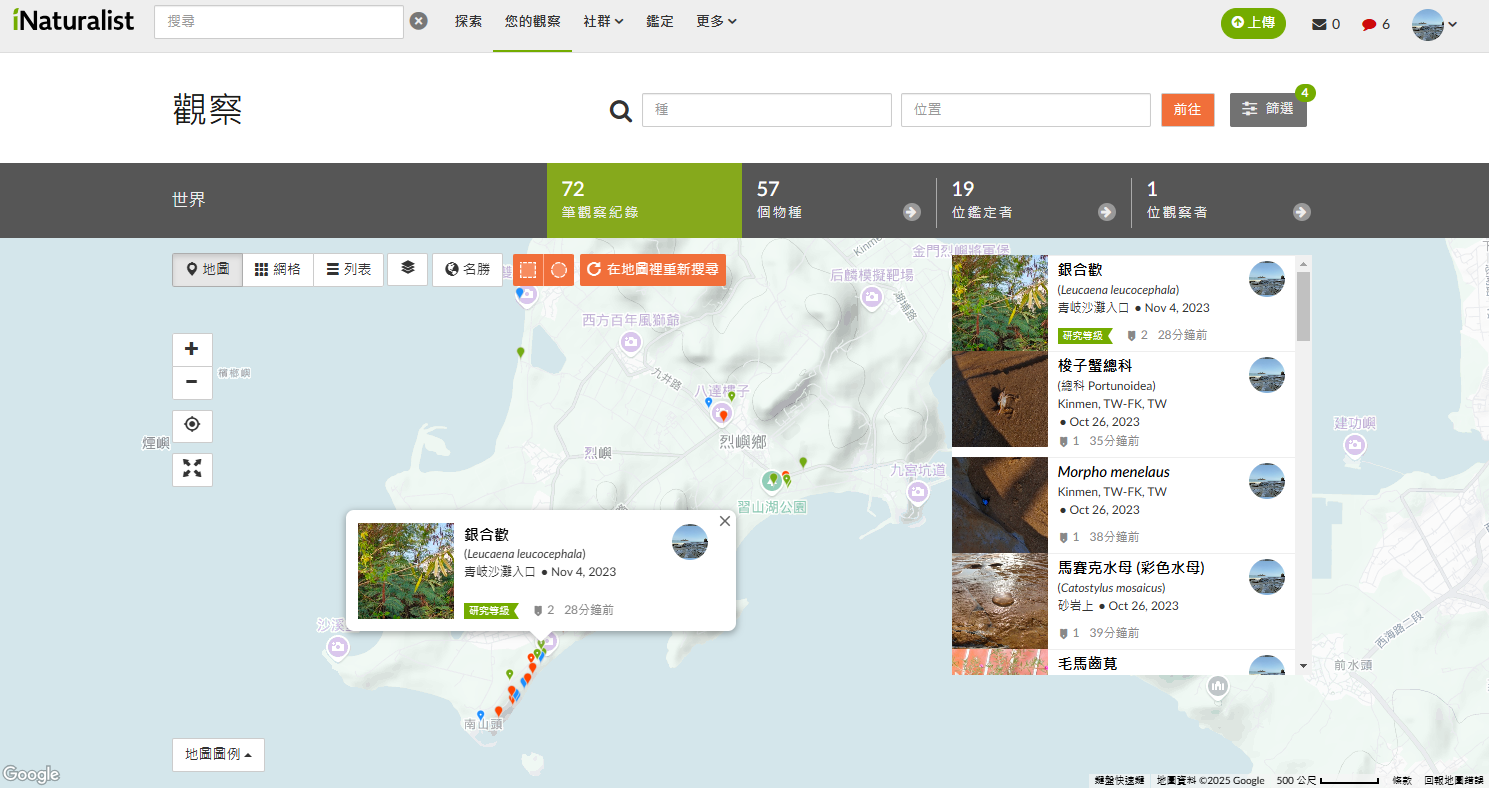The height and width of the screenshot is (788, 1489).
Task: Select the circle boundary drawing tool
Action: [x=559, y=270]
